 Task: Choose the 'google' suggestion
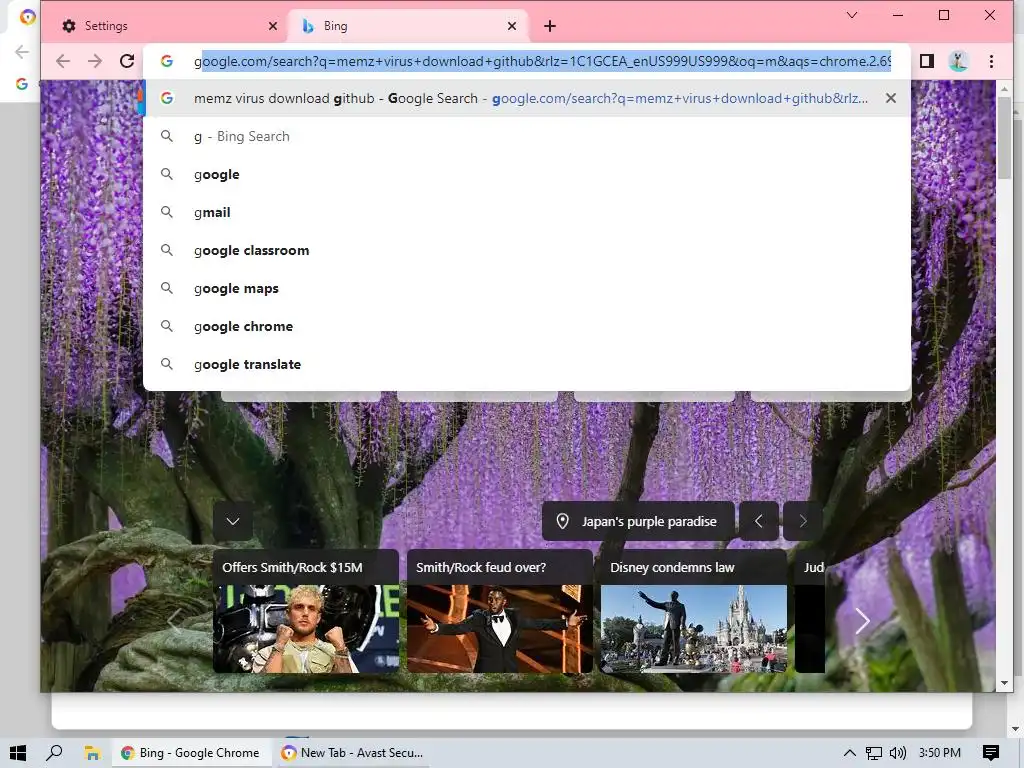[x=526, y=174]
